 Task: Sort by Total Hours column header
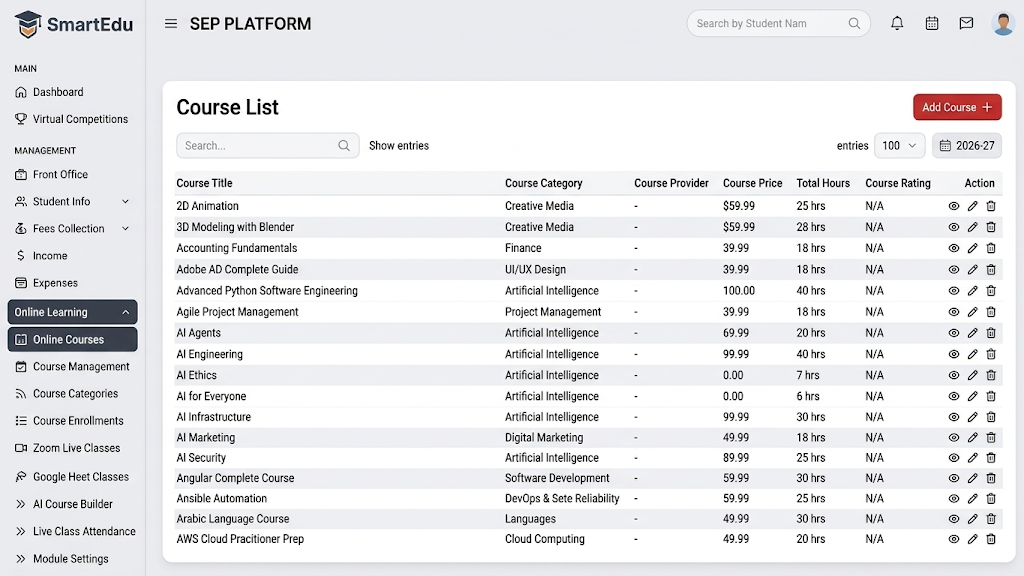[x=823, y=184]
